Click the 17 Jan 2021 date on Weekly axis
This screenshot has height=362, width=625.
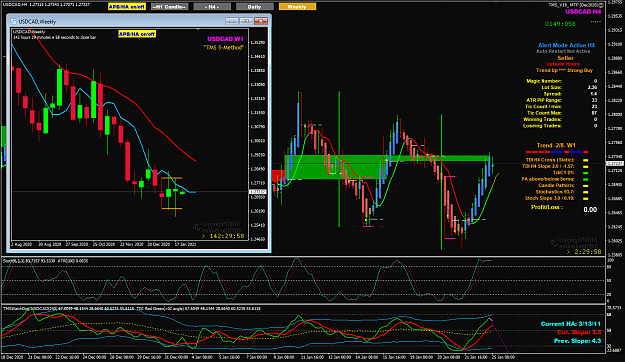click(x=185, y=244)
